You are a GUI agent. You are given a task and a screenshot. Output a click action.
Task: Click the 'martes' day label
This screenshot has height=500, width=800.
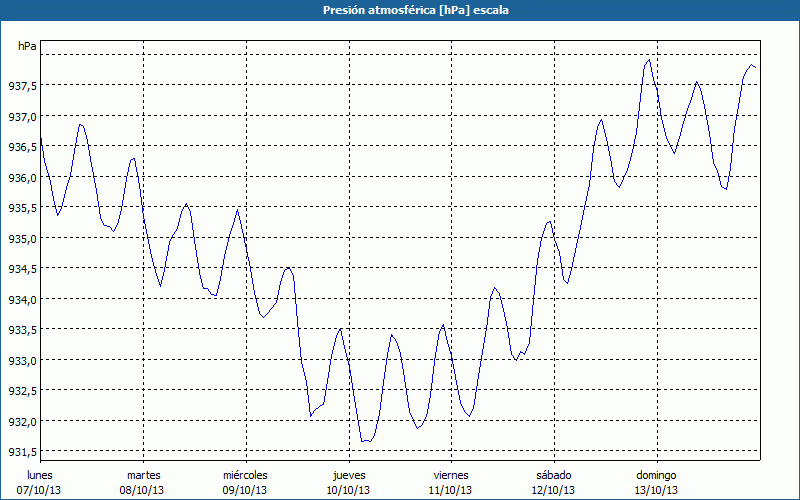click(x=144, y=474)
